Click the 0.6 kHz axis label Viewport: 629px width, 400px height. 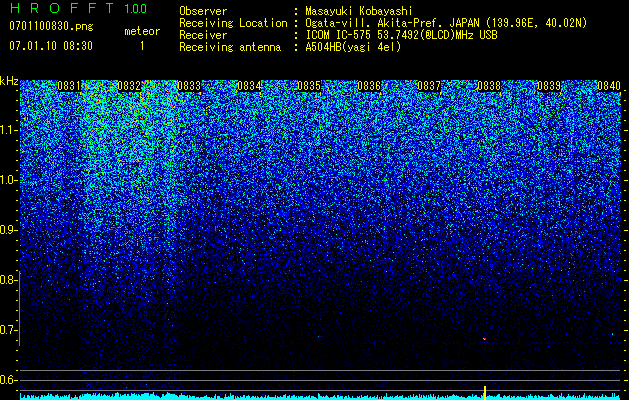[8, 380]
